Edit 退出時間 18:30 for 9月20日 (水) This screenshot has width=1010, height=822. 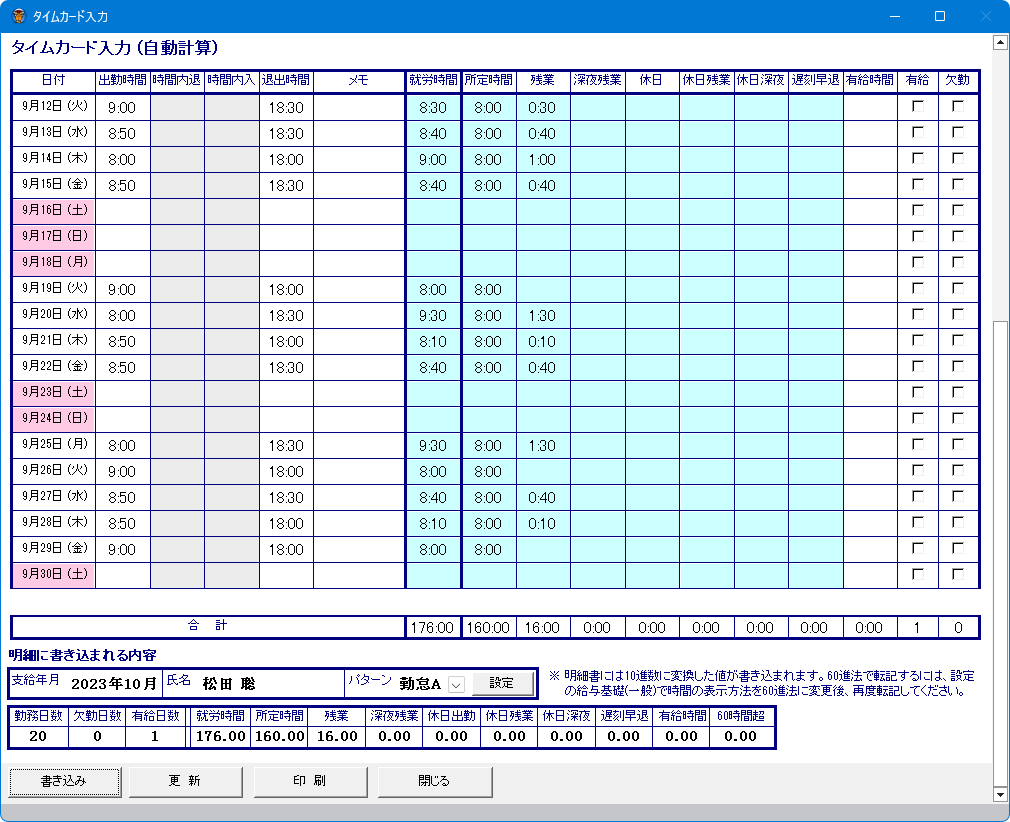[x=286, y=315]
